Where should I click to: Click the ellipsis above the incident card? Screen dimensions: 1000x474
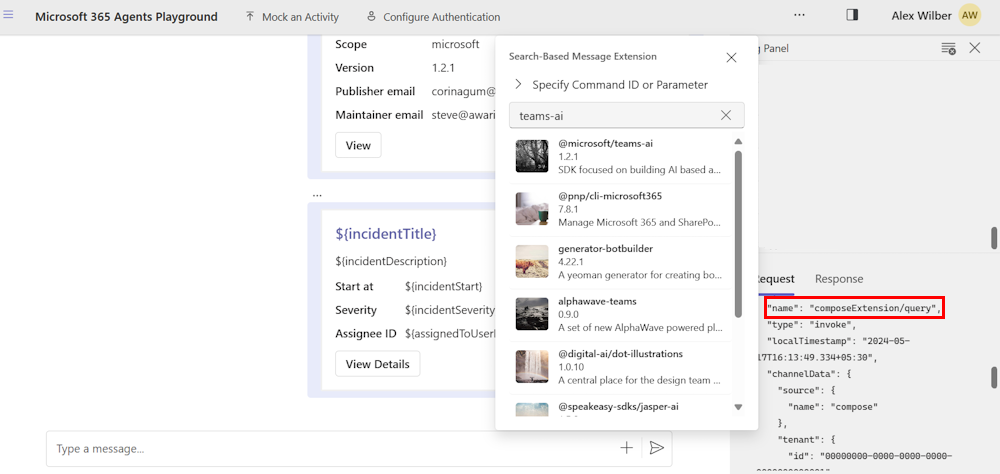pyautogui.click(x=317, y=195)
